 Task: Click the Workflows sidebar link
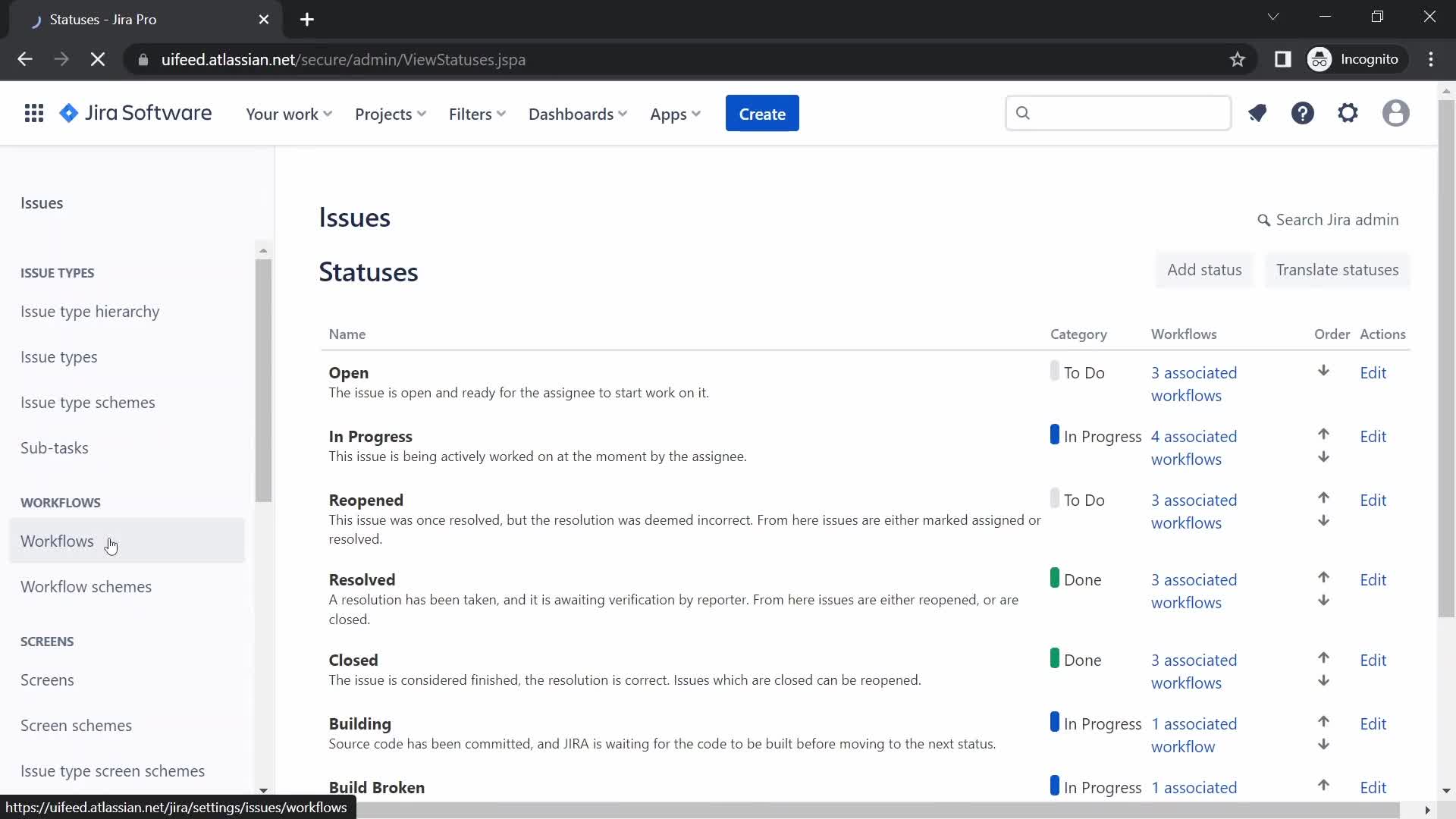(x=57, y=540)
